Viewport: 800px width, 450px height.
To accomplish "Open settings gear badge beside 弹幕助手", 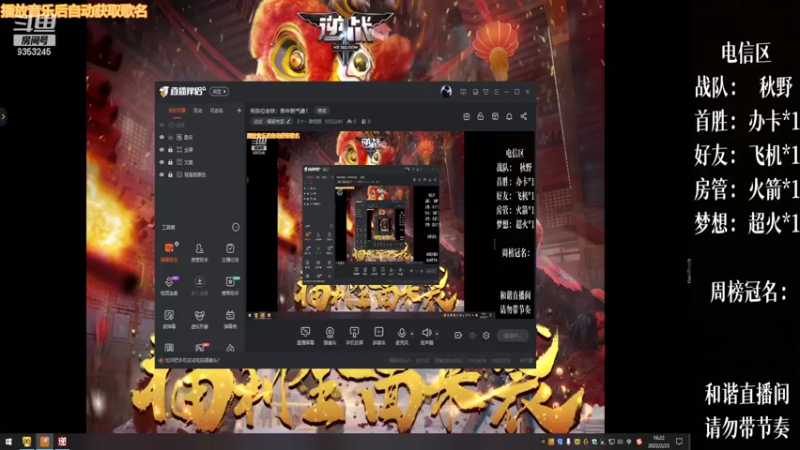I will pos(177,244).
